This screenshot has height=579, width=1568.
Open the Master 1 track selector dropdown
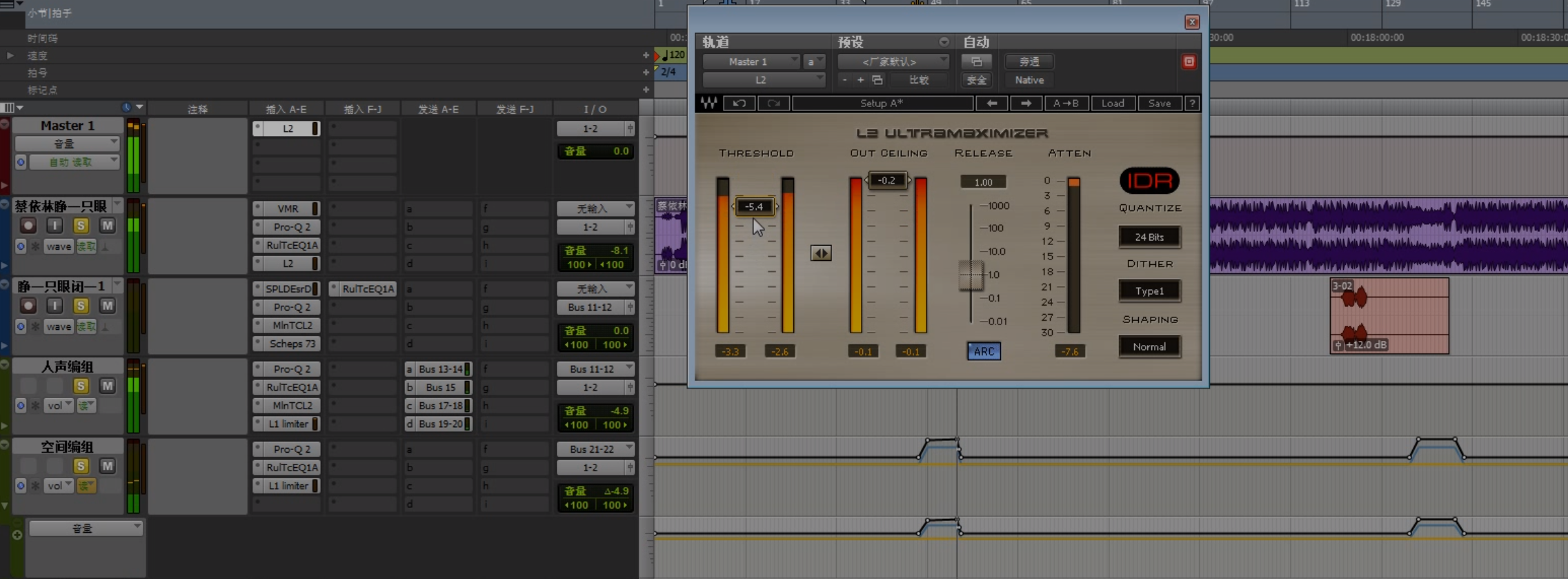(x=751, y=62)
